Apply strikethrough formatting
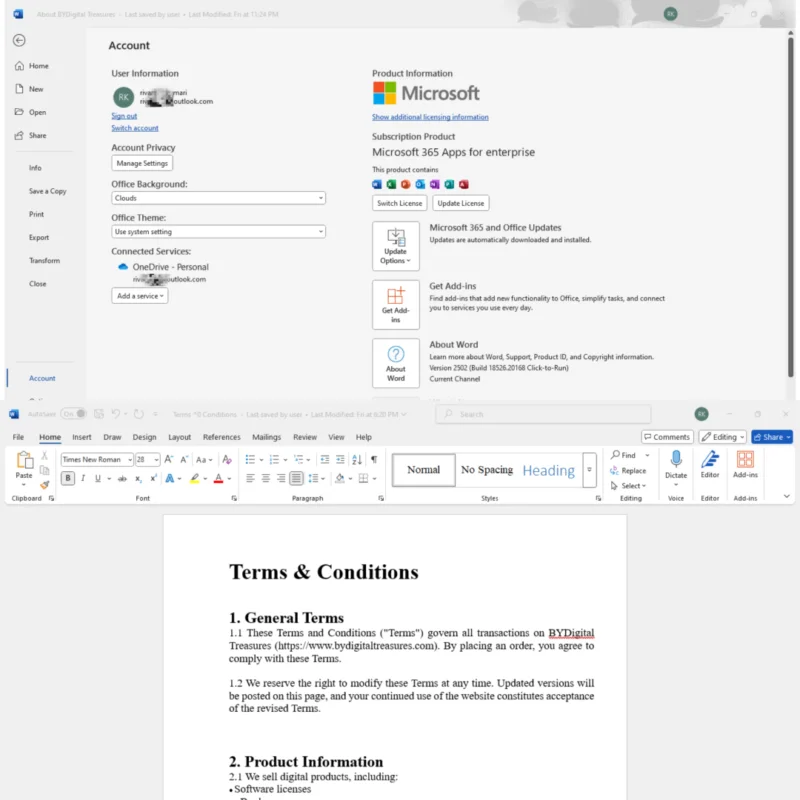800x800 pixels. click(120, 477)
